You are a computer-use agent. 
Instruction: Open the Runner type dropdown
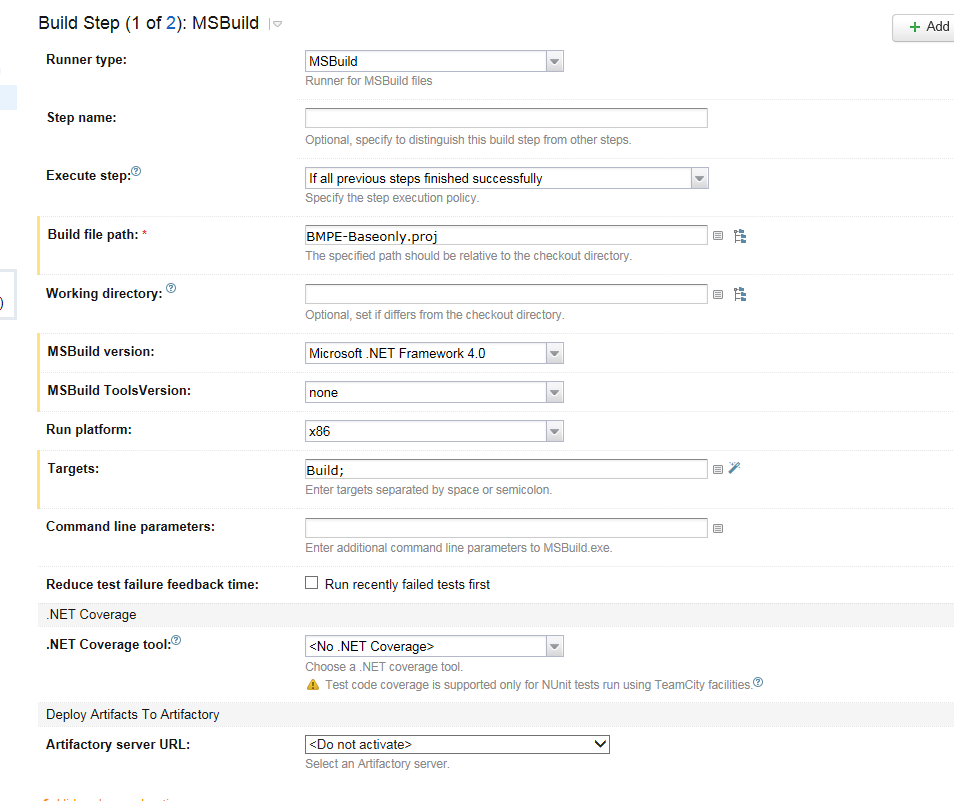[x=554, y=61]
